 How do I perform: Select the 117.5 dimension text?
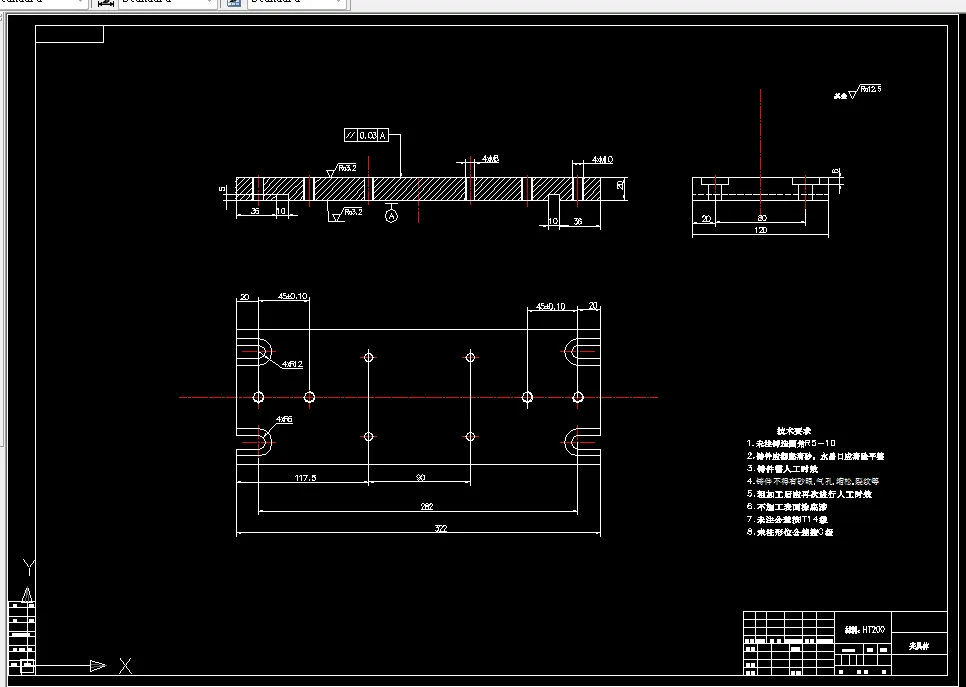coord(306,478)
